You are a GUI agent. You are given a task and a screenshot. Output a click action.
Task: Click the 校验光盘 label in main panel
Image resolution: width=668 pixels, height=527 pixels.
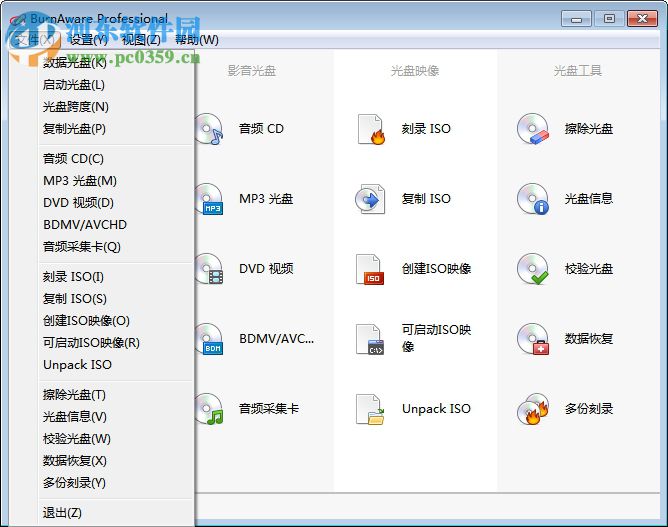(589, 269)
